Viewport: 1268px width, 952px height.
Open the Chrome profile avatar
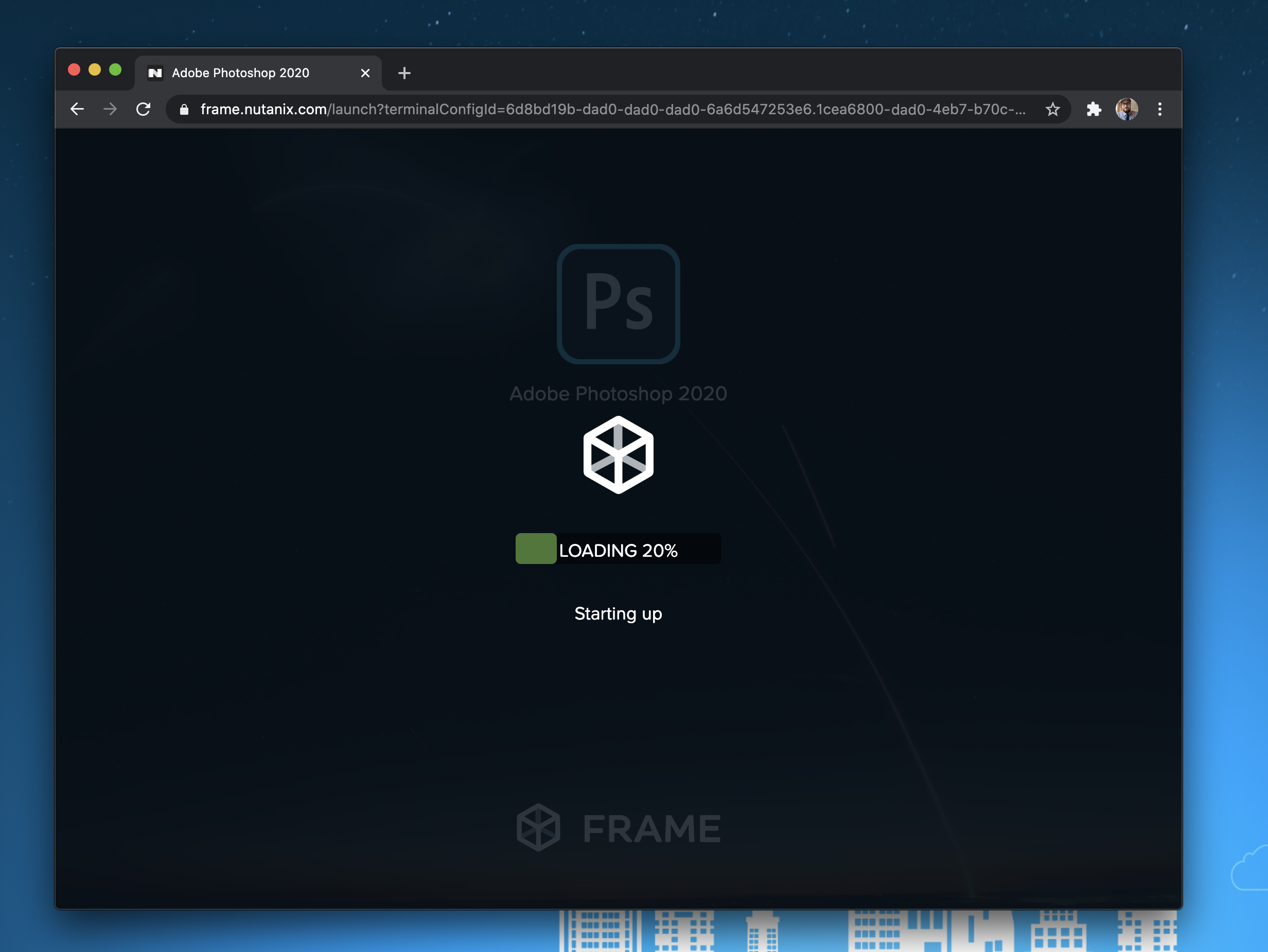[x=1126, y=109]
